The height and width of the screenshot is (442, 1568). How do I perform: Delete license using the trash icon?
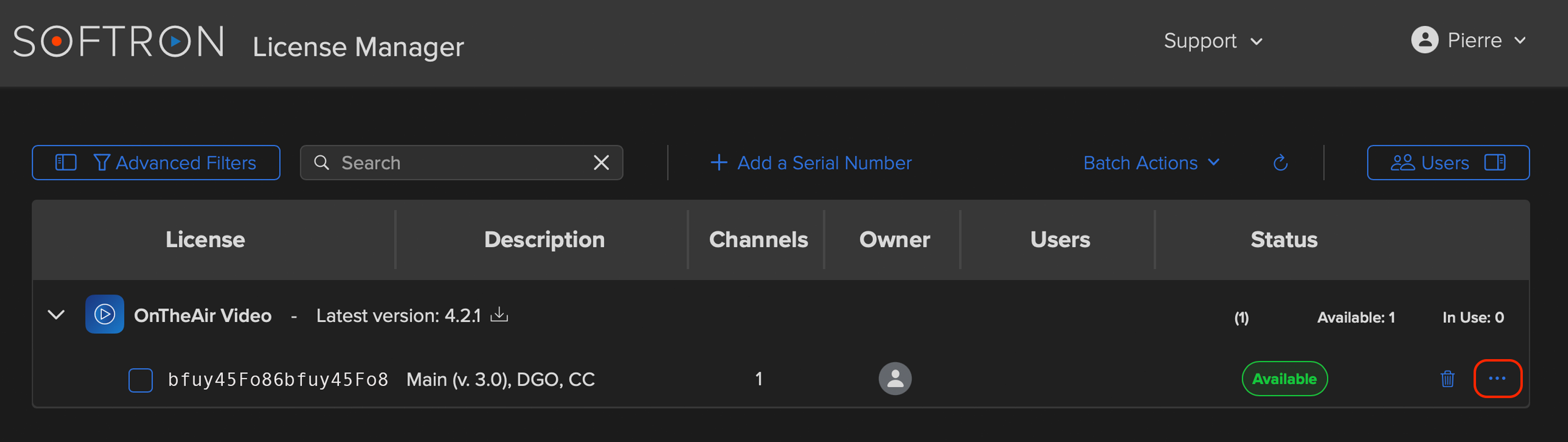coord(1447,379)
